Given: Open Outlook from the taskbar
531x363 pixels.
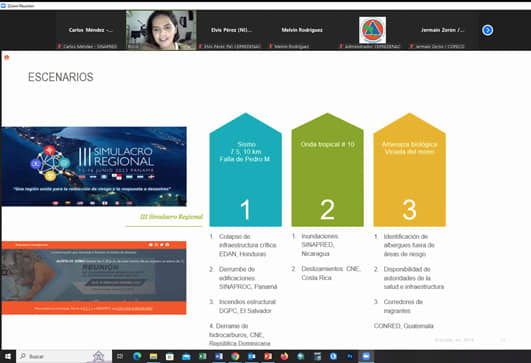Looking at the screenshot, I should pos(252,356).
